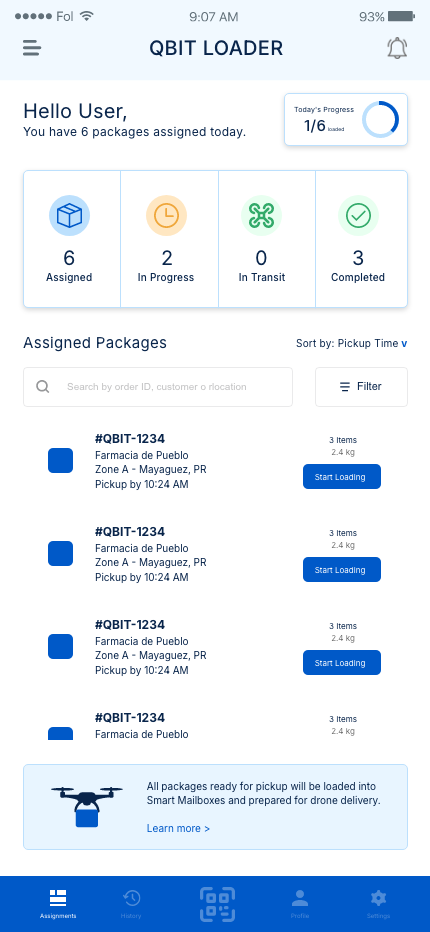Open the Filter options
430x932 pixels.
(361, 387)
